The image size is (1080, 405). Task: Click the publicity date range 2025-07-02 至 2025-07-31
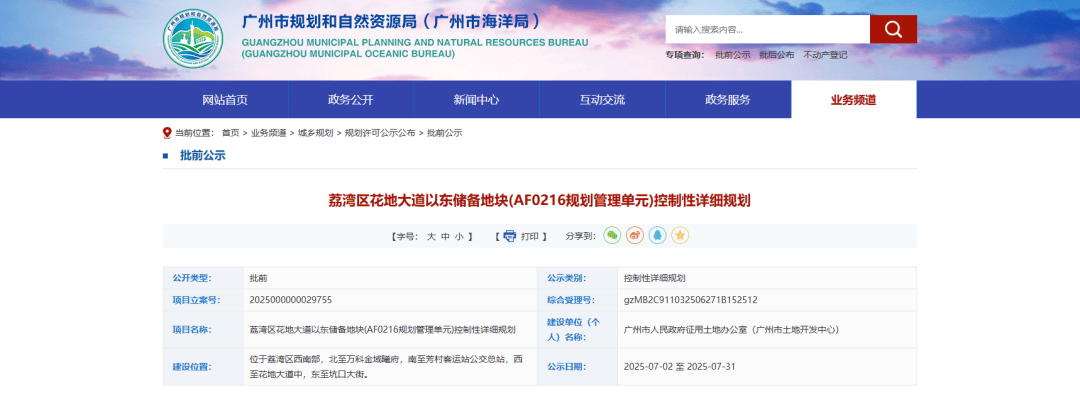click(x=680, y=366)
